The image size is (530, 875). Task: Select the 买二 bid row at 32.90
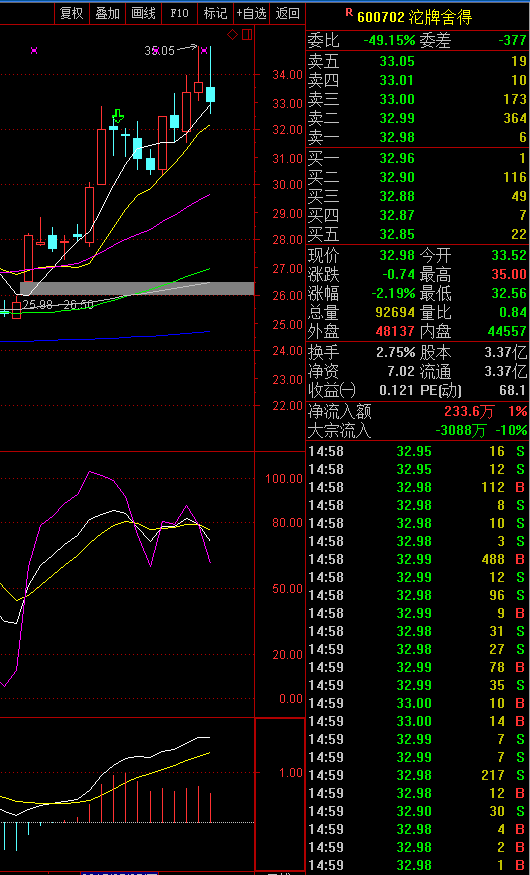417,177
